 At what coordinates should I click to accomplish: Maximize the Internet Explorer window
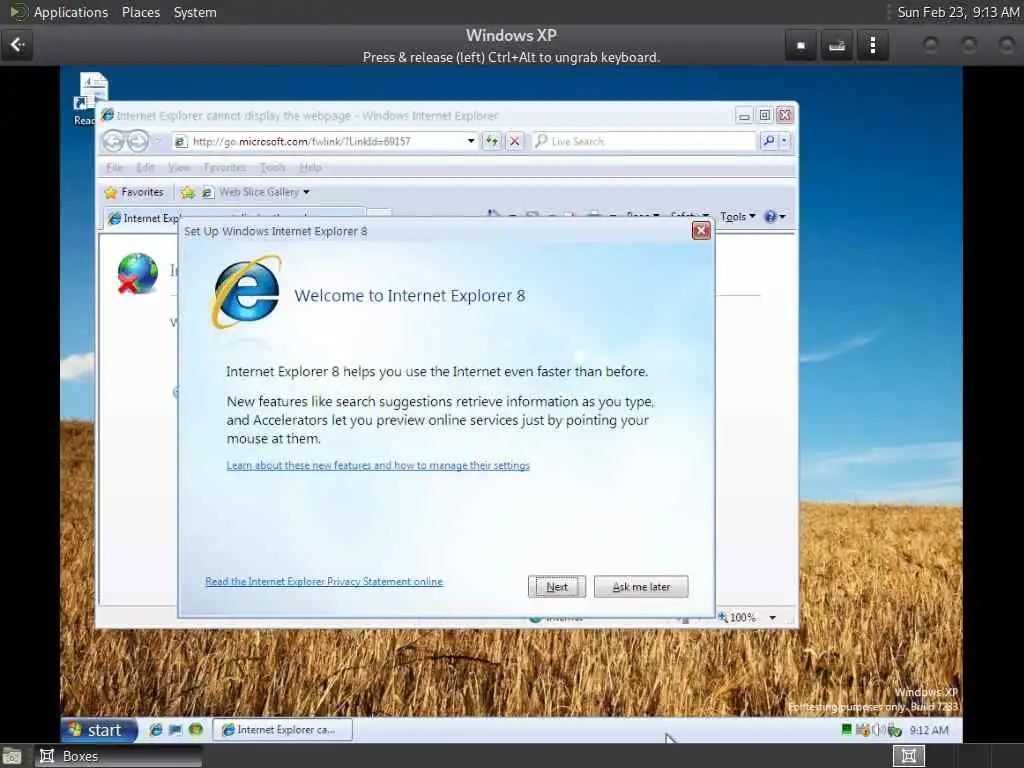coord(764,116)
